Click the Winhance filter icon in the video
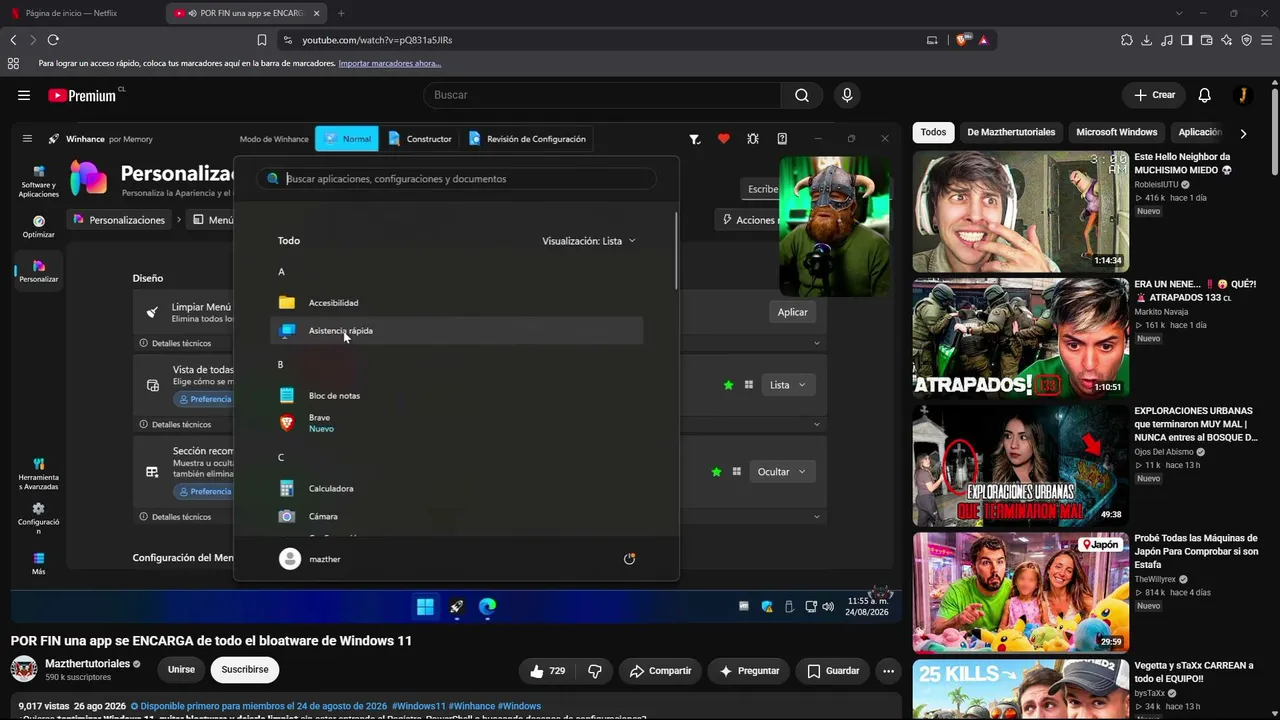The width and height of the screenshot is (1280, 720). coord(695,139)
